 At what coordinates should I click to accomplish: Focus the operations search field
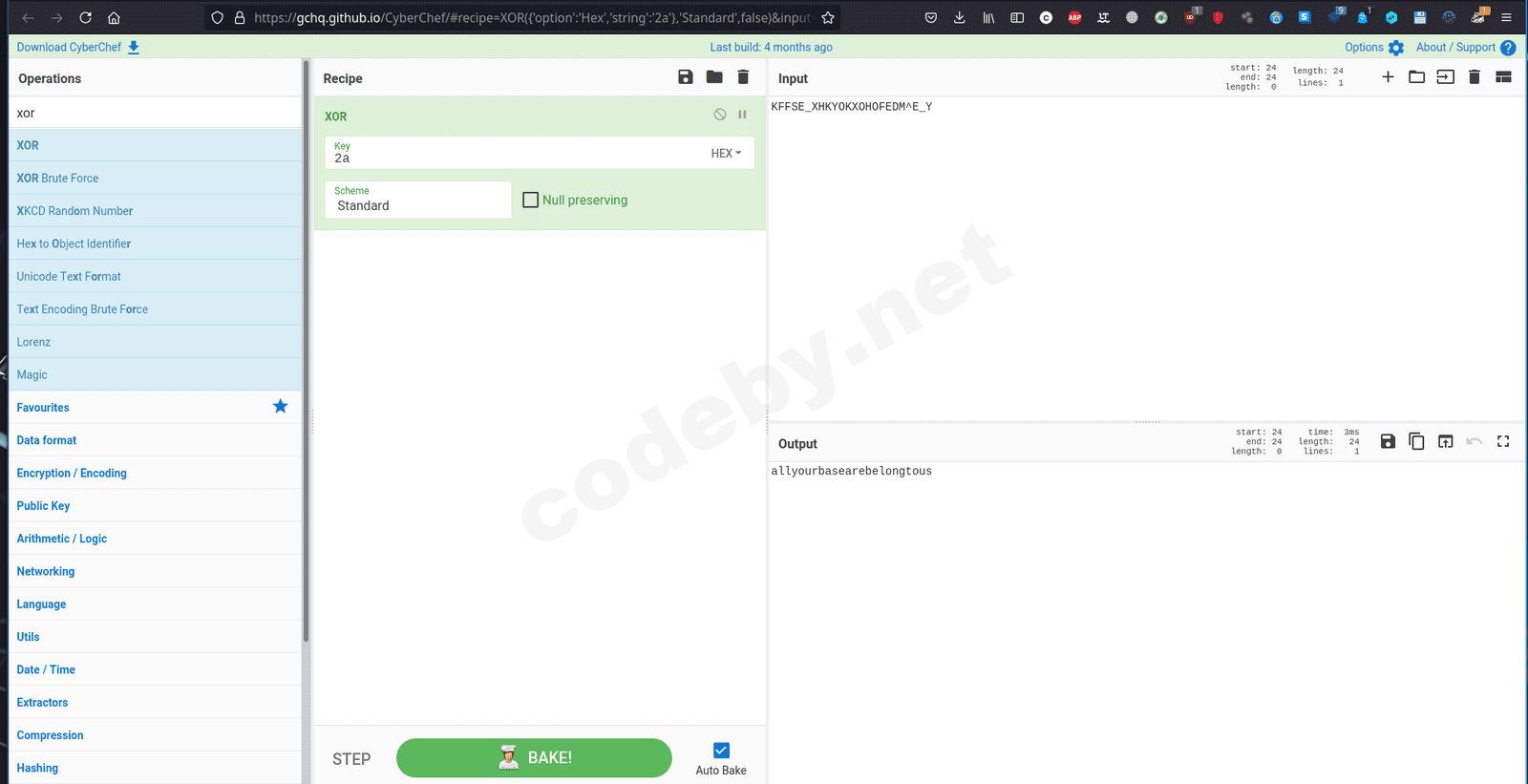click(155, 113)
